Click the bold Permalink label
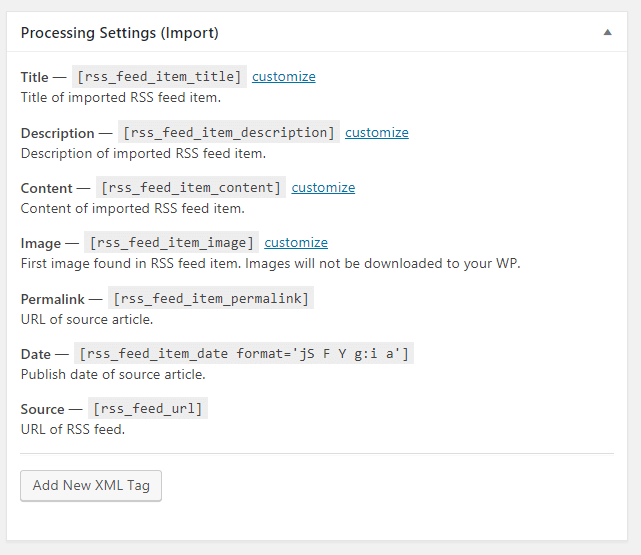The width and height of the screenshot is (641, 555). (x=53, y=298)
